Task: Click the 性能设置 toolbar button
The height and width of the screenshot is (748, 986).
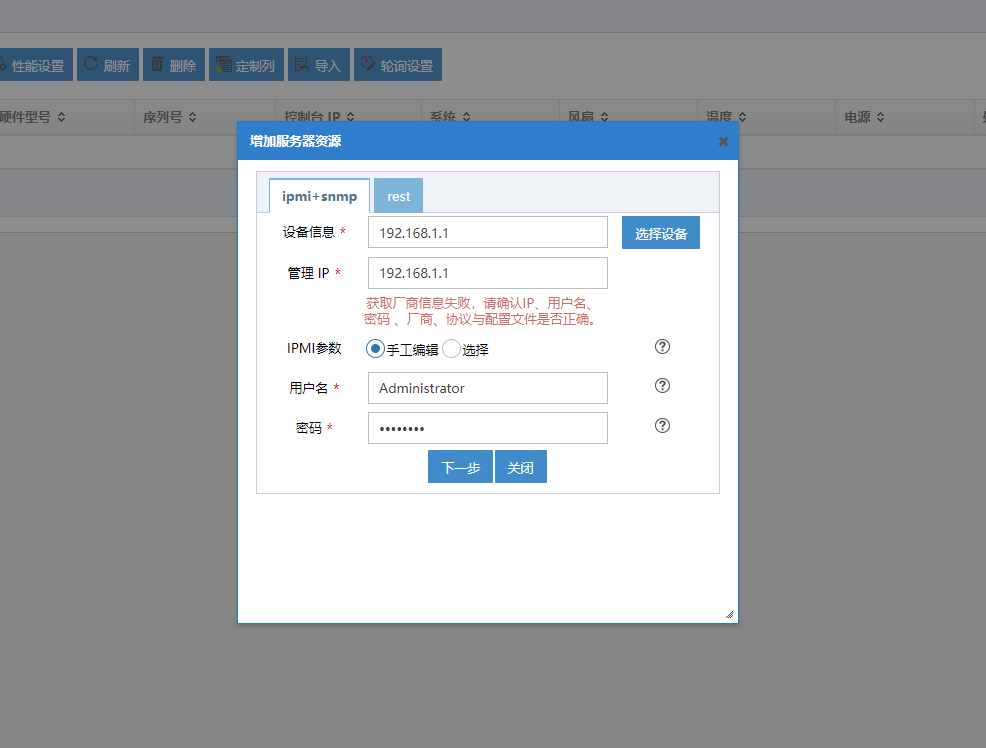Action: point(35,65)
